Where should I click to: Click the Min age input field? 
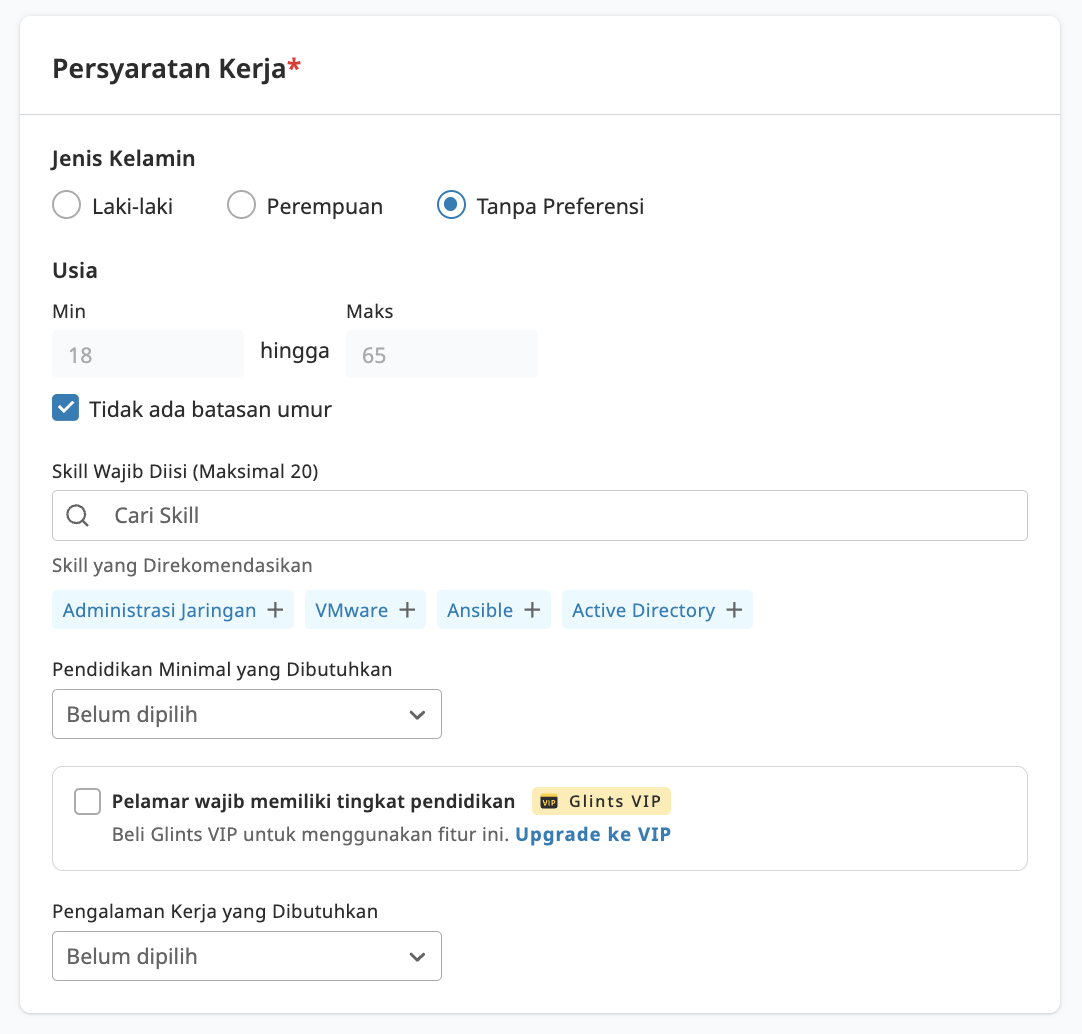(x=147, y=352)
